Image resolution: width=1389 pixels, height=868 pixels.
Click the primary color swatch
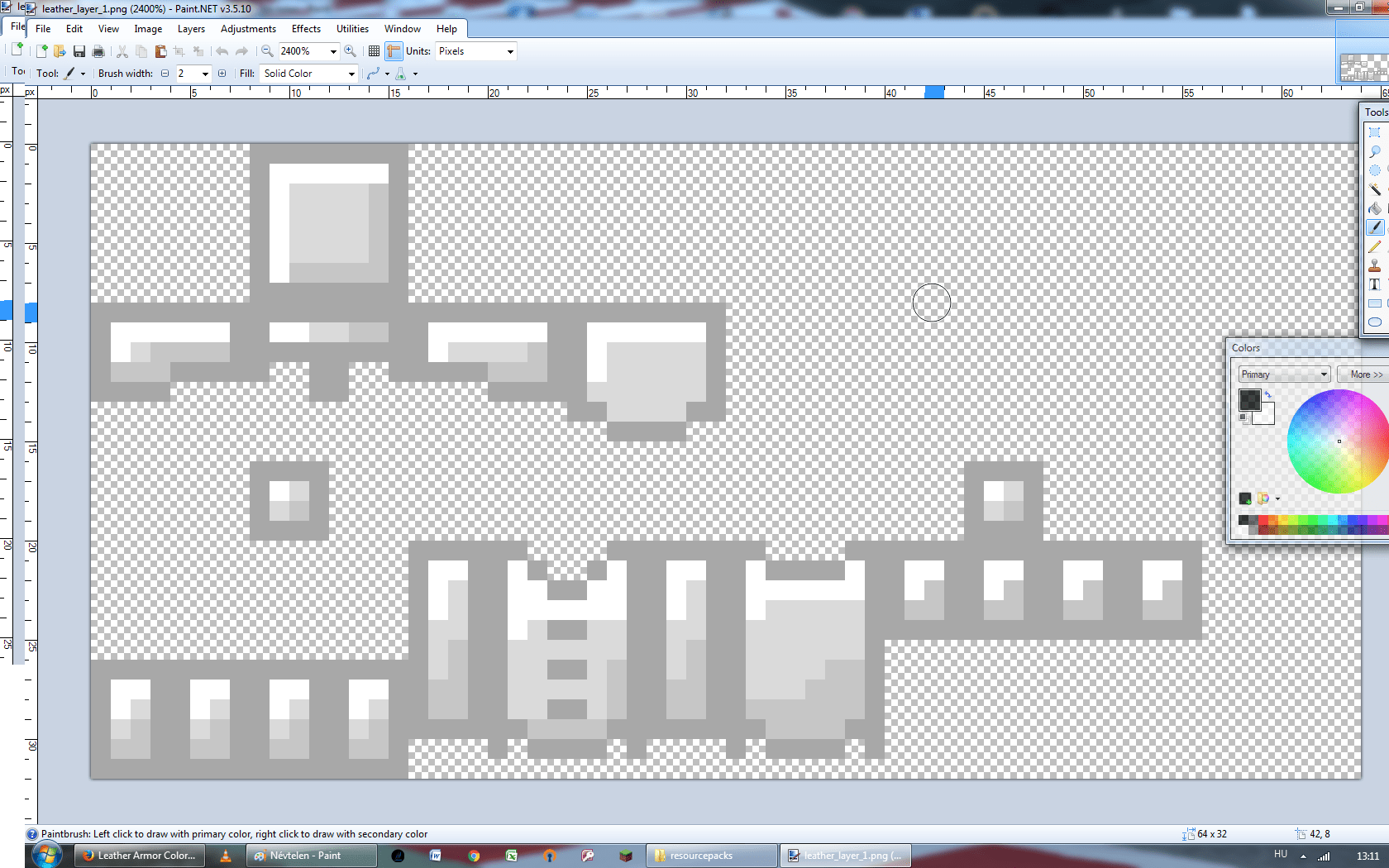tap(1249, 400)
